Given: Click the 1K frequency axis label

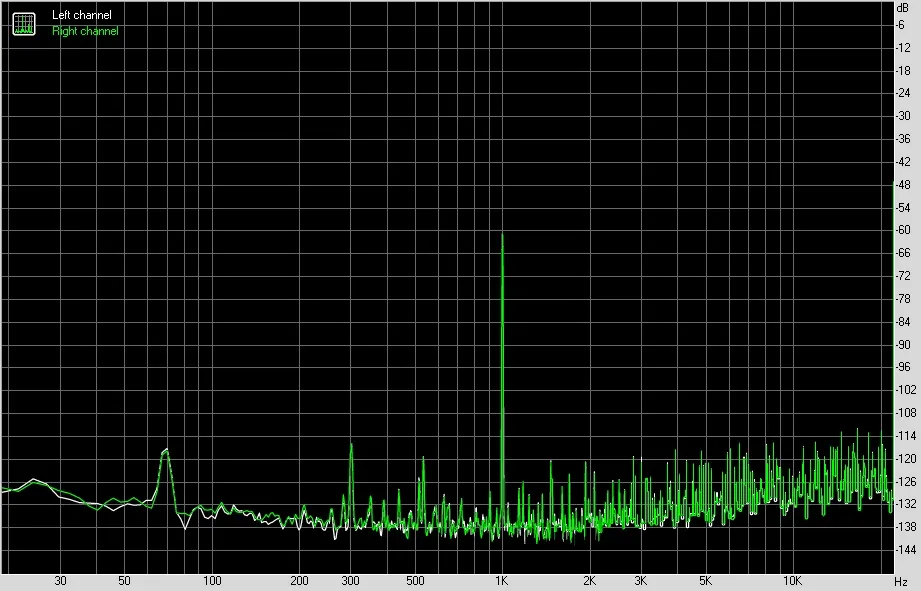Looking at the screenshot, I should point(501,581).
